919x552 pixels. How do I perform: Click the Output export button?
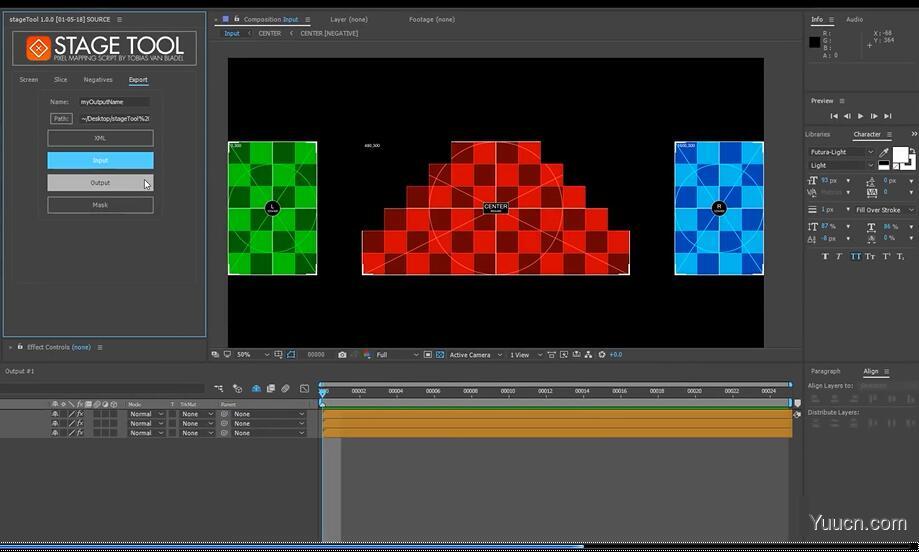coord(100,183)
